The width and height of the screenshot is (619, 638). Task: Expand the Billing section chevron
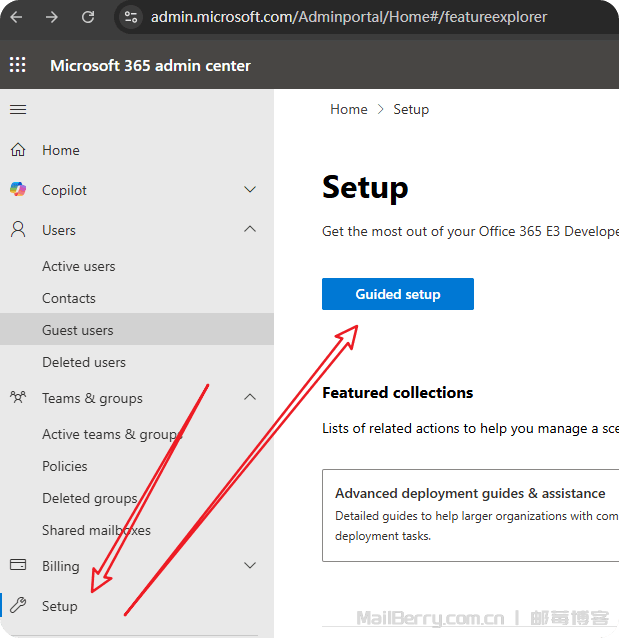(x=250, y=566)
